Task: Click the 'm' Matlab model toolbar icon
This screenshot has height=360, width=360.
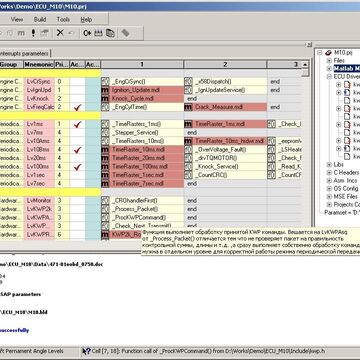Action: click(x=21, y=33)
